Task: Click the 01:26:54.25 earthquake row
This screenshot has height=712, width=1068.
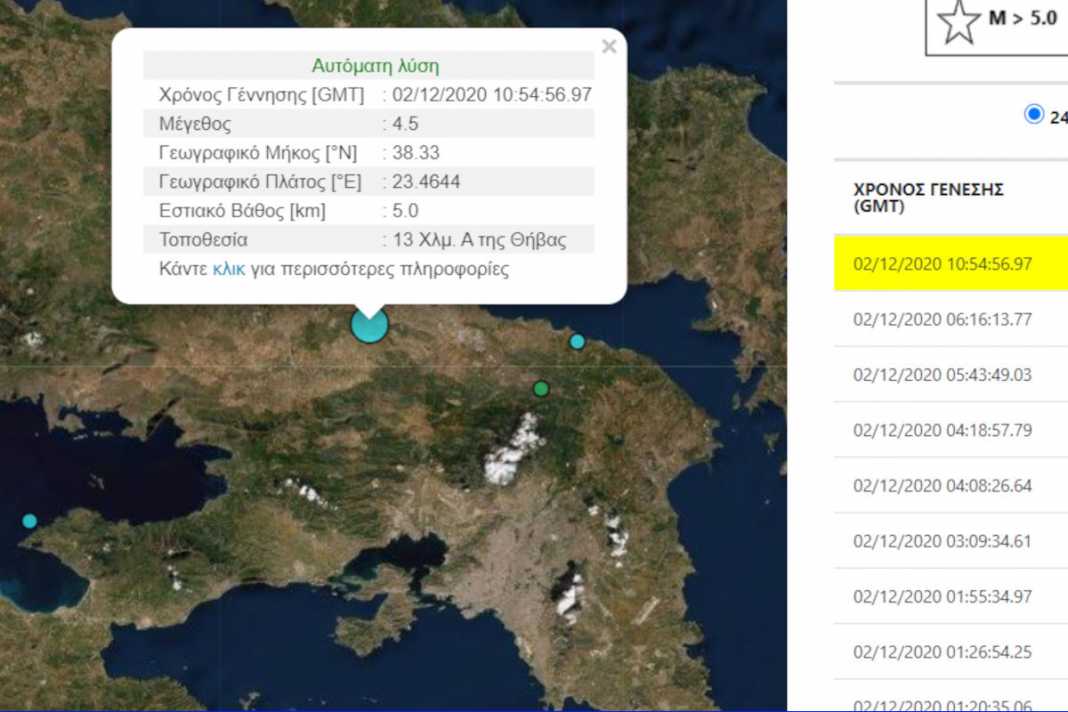Action: point(942,652)
